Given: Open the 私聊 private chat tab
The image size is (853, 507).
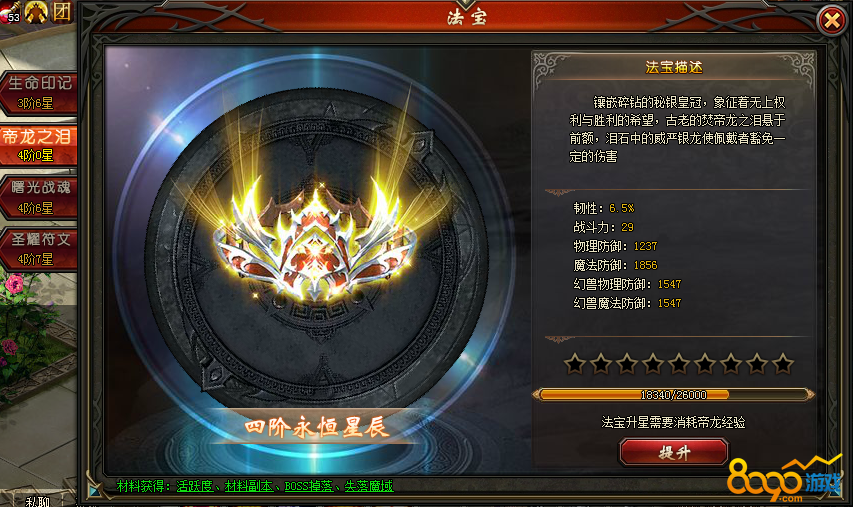Looking at the screenshot, I should (38, 500).
